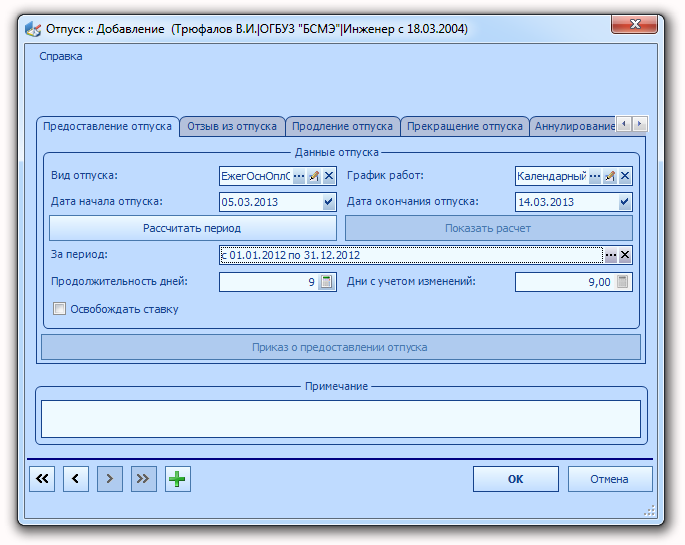
Task: Click inside the Примечание text area
Action: 340,419
